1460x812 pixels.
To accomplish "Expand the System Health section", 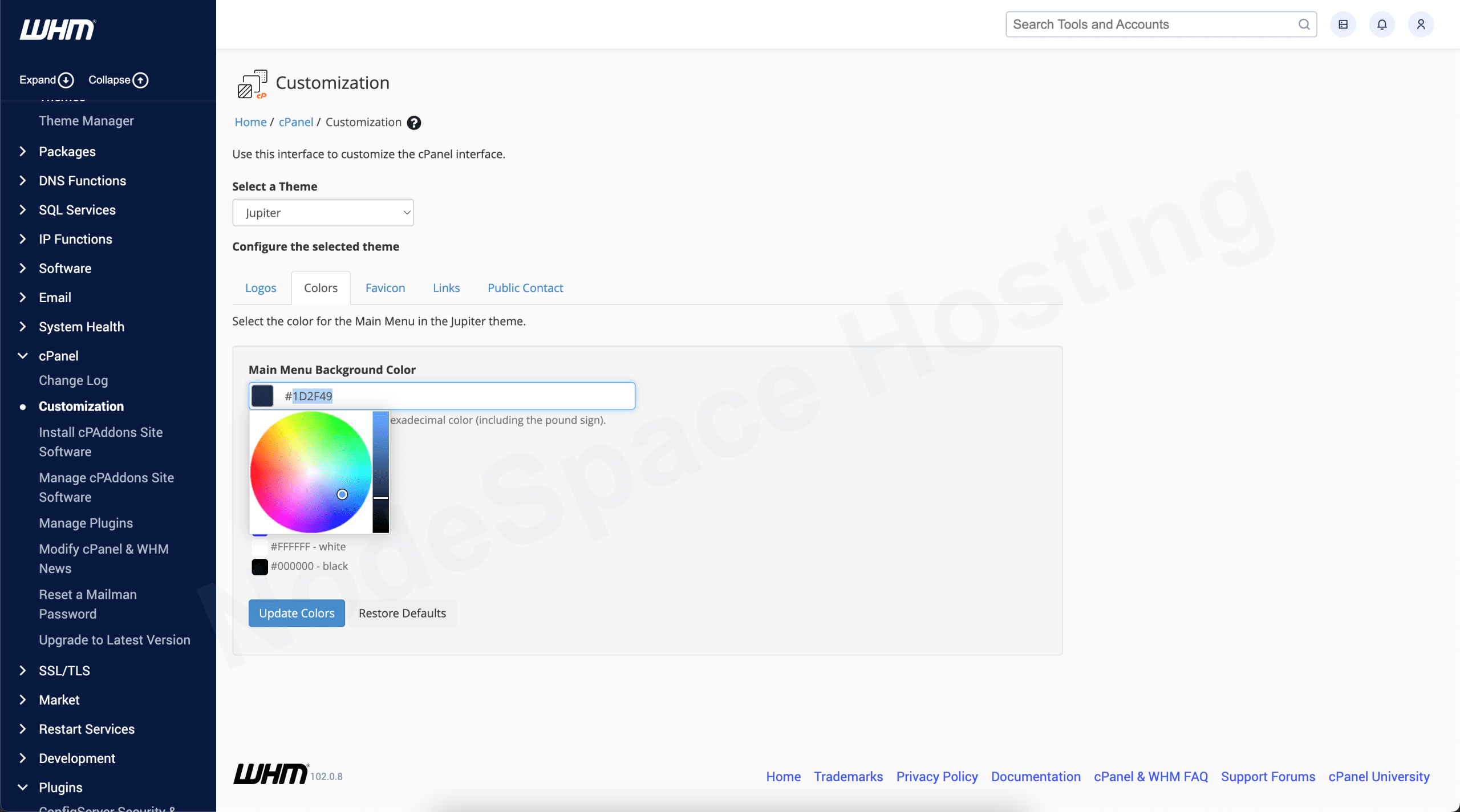I will pyautogui.click(x=23, y=327).
